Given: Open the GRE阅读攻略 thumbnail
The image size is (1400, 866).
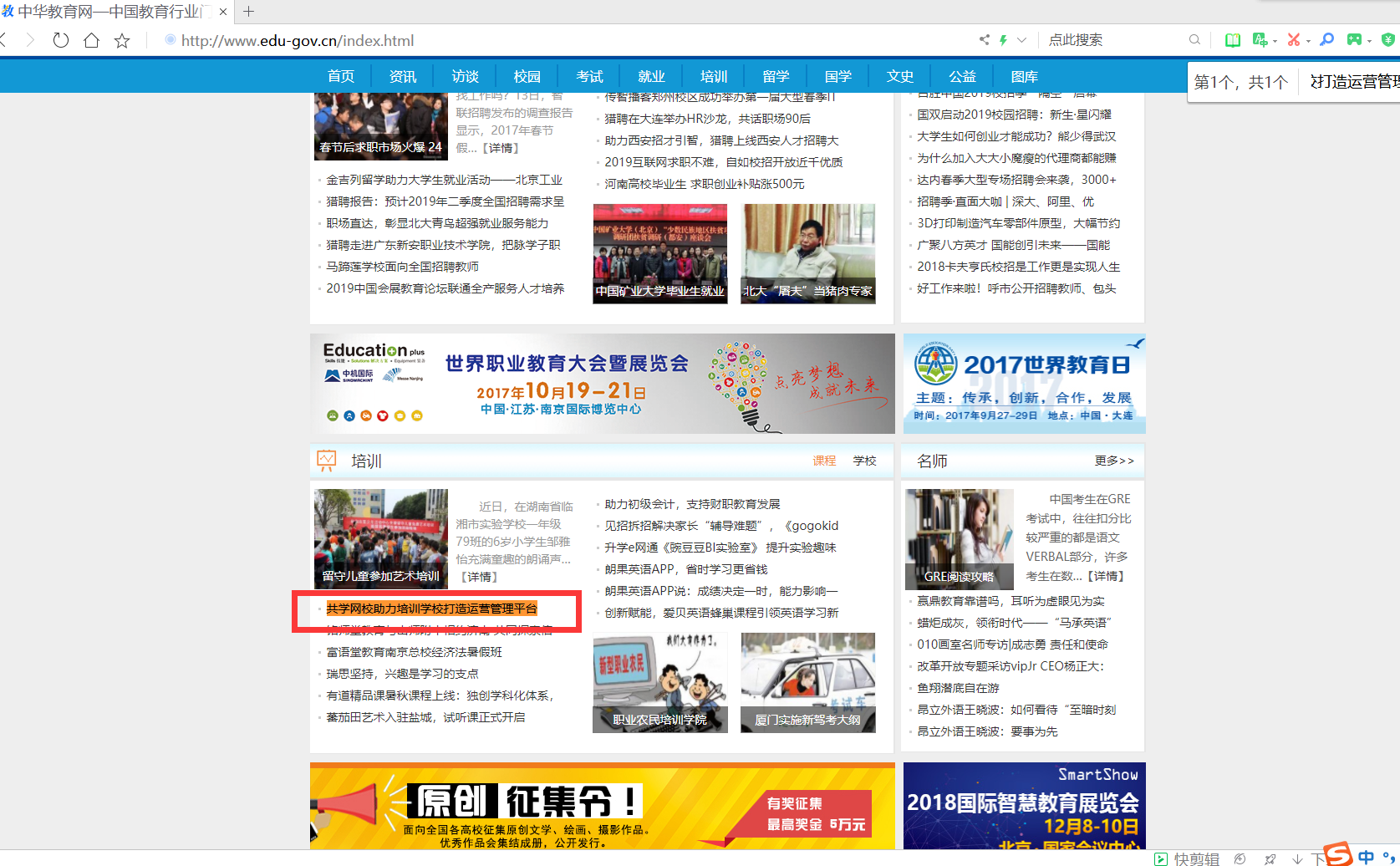Looking at the screenshot, I should click(x=960, y=538).
